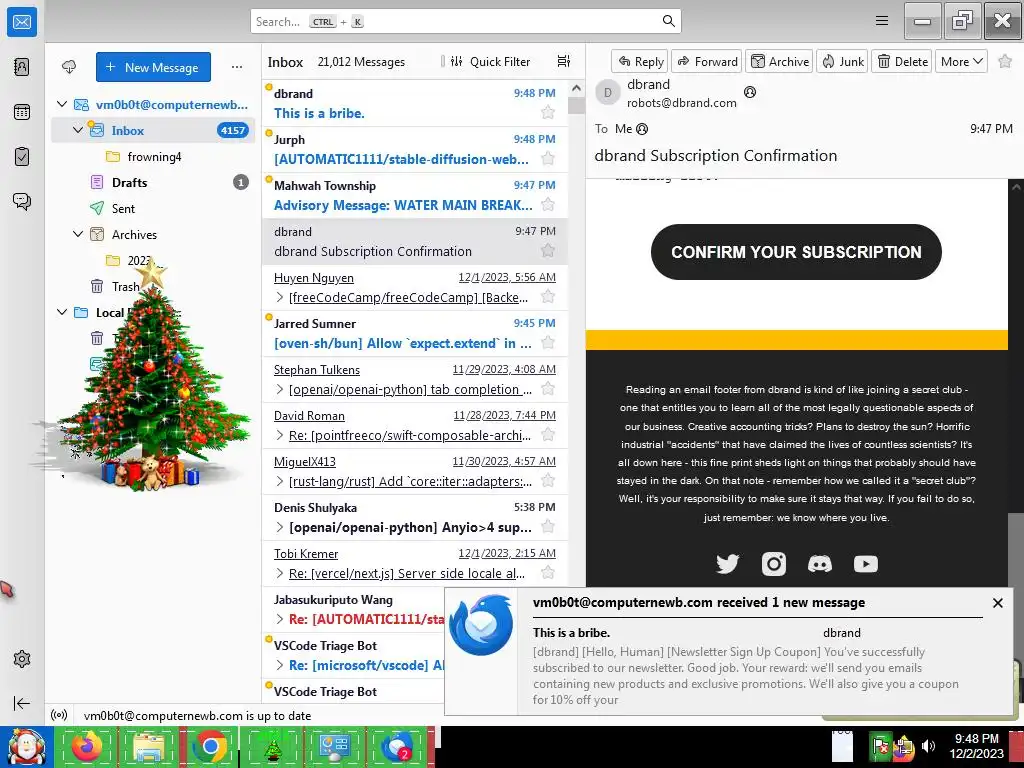Viewport: 1024px width, 768px height.
Task: Close the new message notification
Action: [x=997, y=603]
